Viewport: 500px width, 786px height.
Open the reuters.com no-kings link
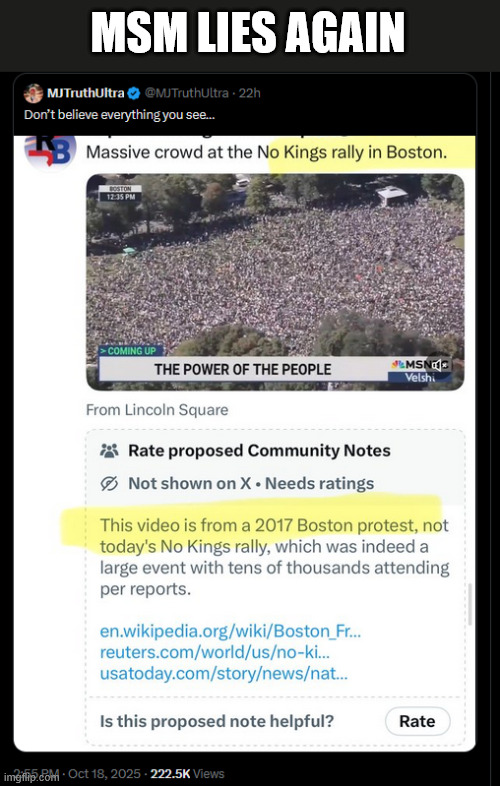click(215, 652)
